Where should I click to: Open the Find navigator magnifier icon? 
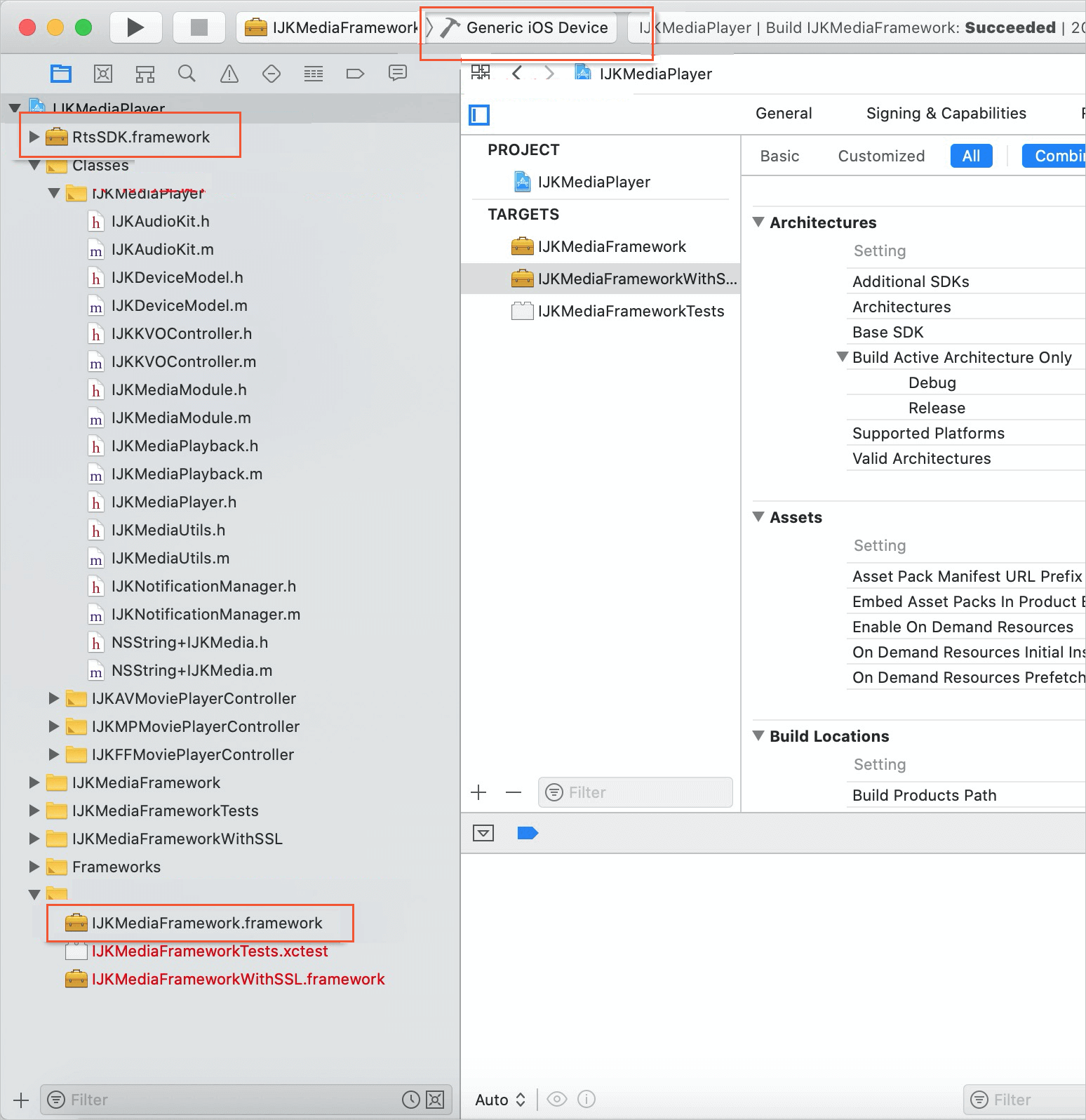tap(187, 74)
